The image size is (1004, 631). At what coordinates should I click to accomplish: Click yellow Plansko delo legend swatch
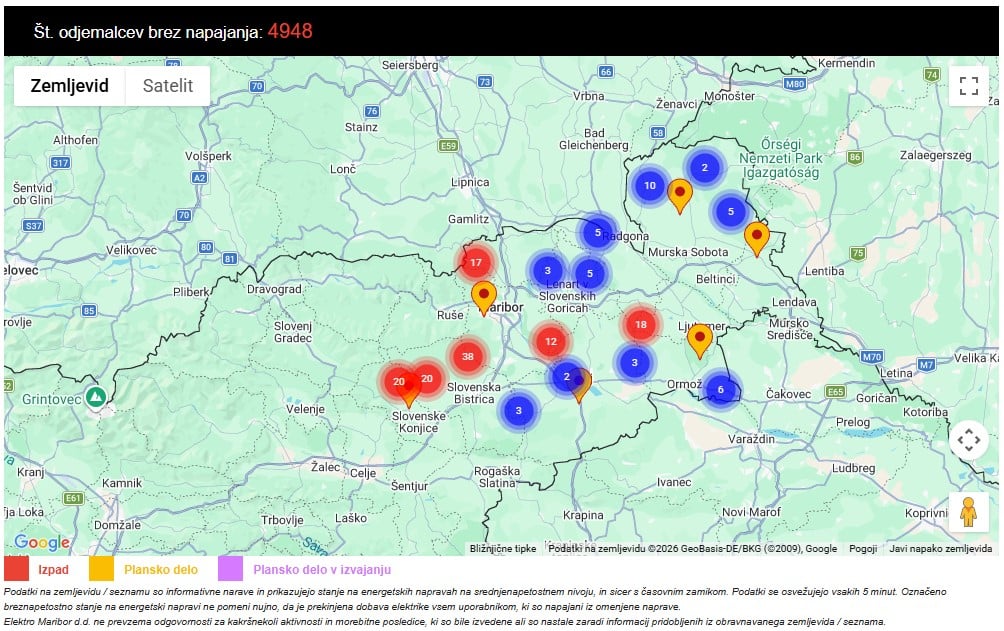coord(102,570)
